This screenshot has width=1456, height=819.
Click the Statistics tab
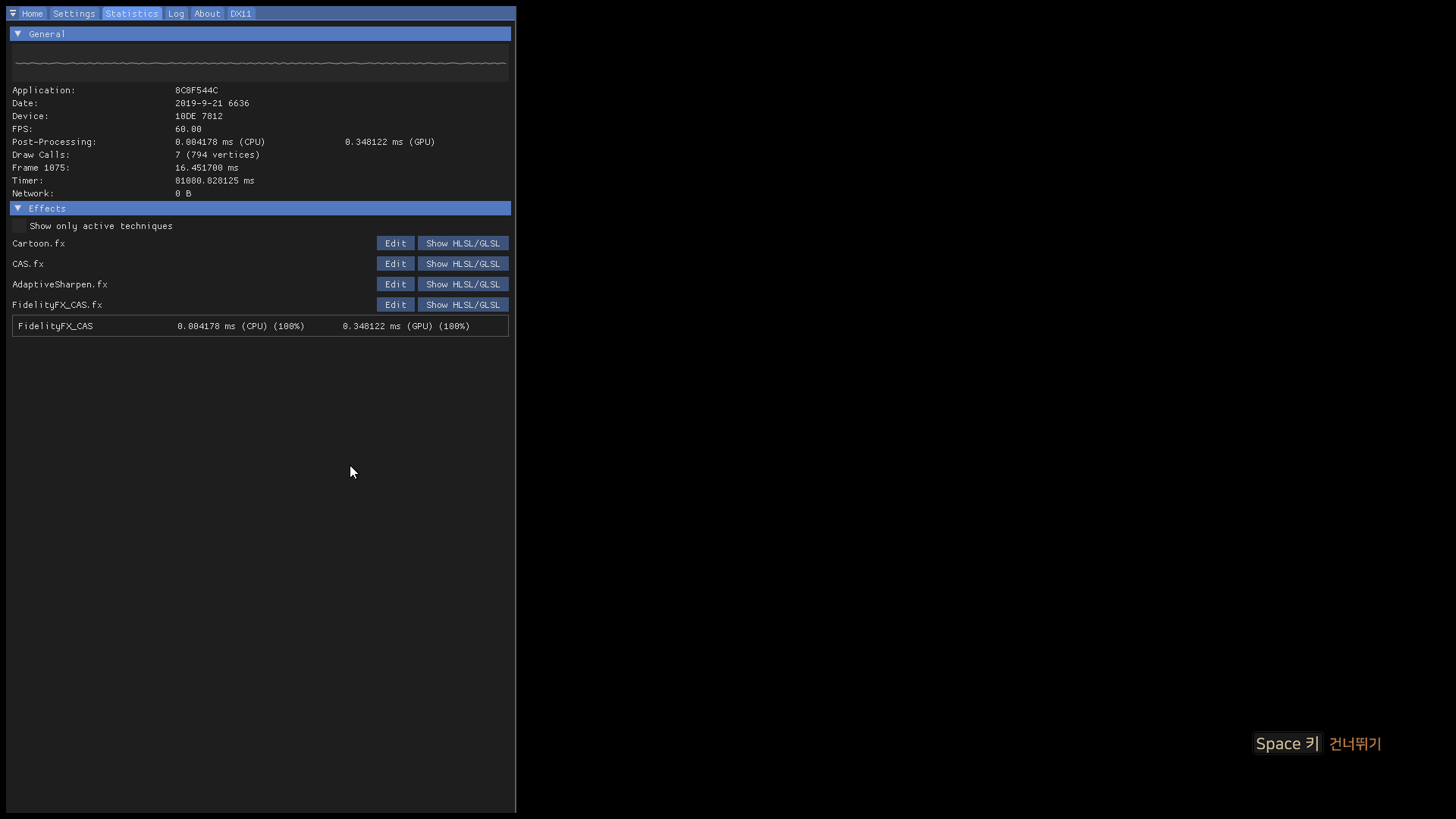[x=132, y=14]
